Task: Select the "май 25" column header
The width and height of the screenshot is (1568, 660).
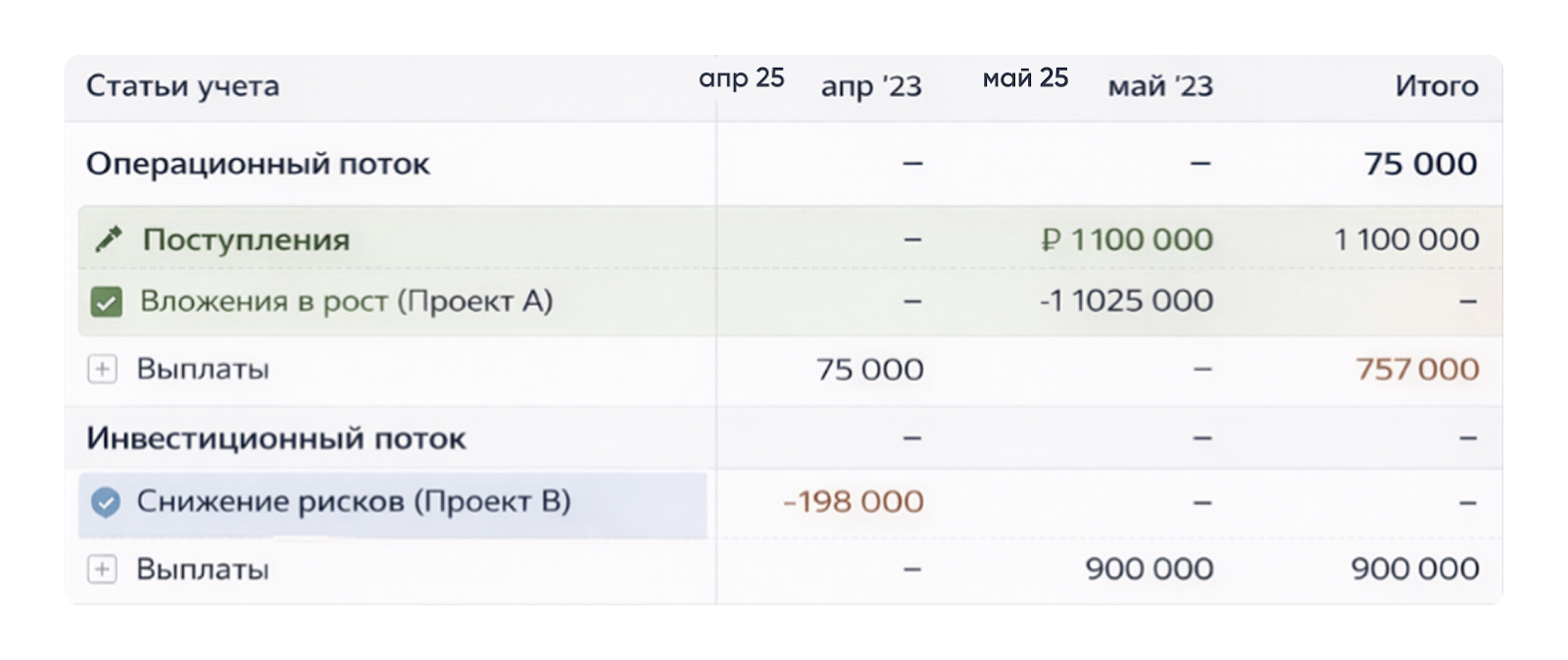Action: tap(1025, 78)
